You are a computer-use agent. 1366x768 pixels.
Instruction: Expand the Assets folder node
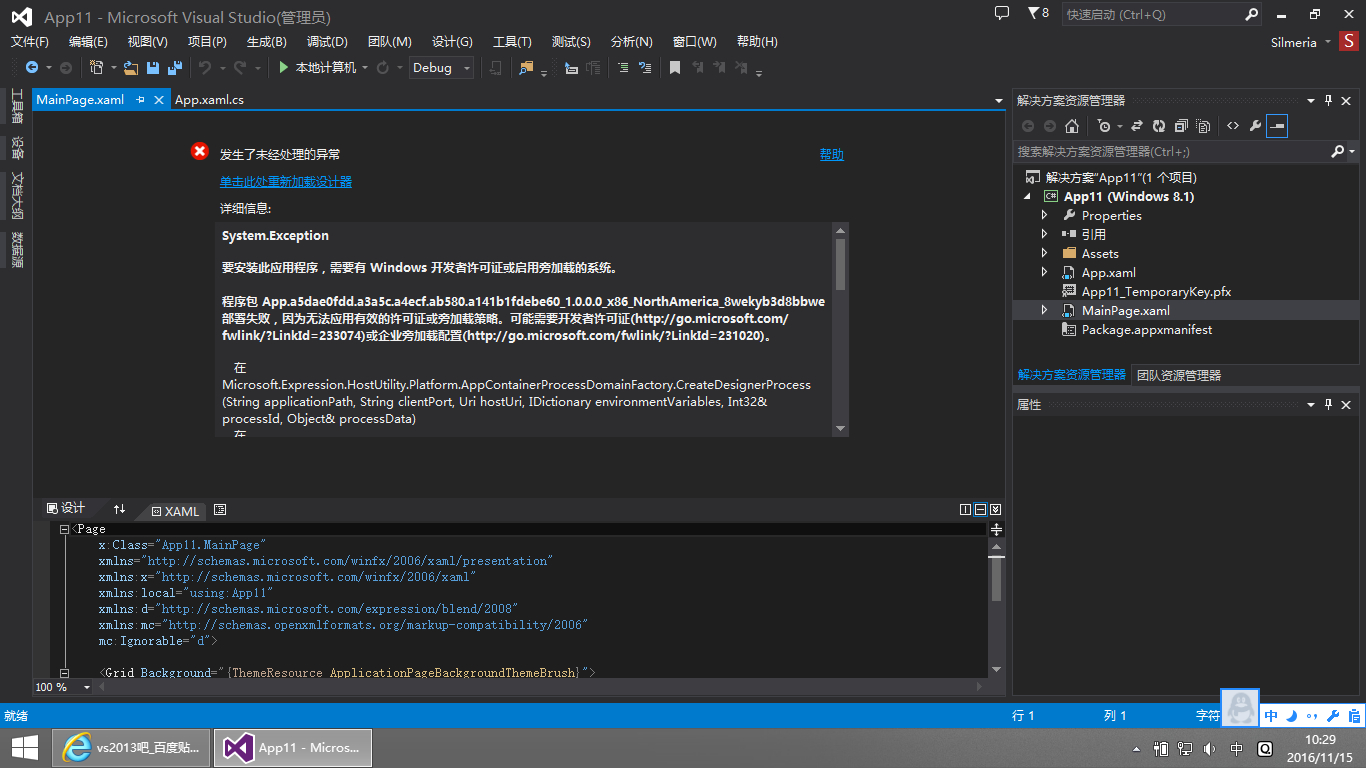pyautogui.click(x=1045, y=253)
